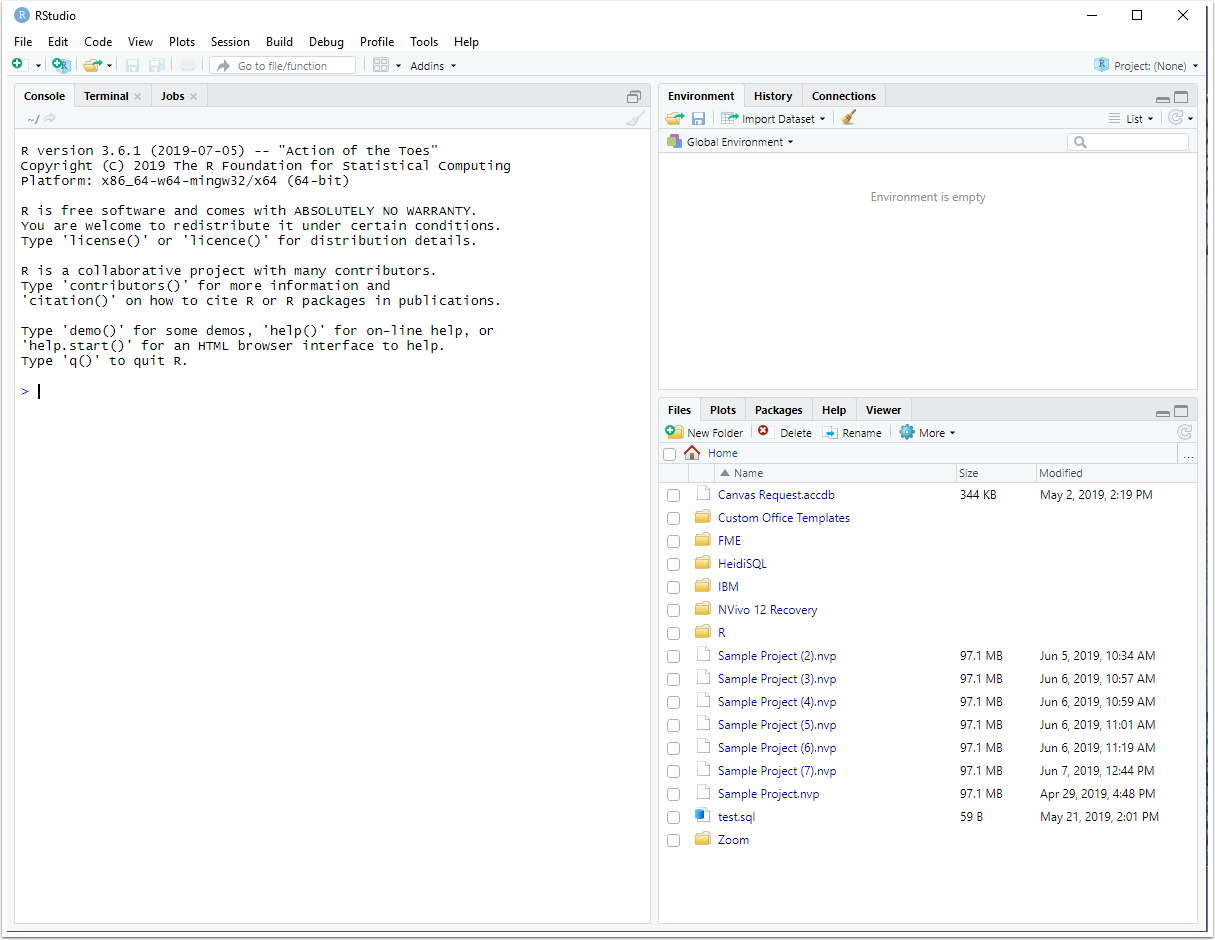Image resolution: width=1215 pixels, height=940 pixels.
Task: Click the Create a Project icon
Action: pyautogui.click(x=61, y=65)
